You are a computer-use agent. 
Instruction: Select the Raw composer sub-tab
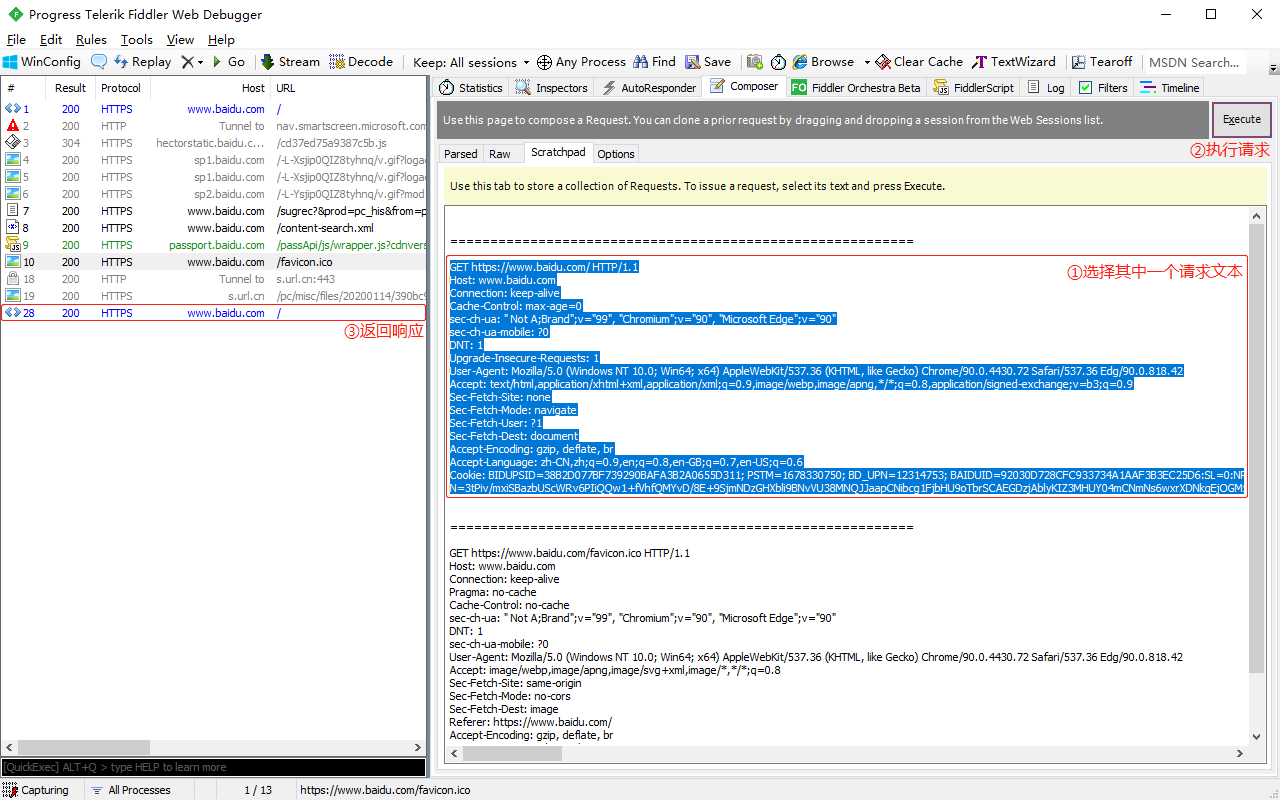click(x=500, y=154)
